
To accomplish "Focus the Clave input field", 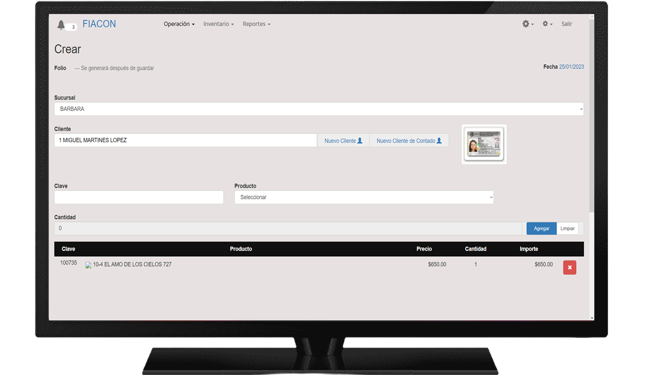I will [139, 197].
